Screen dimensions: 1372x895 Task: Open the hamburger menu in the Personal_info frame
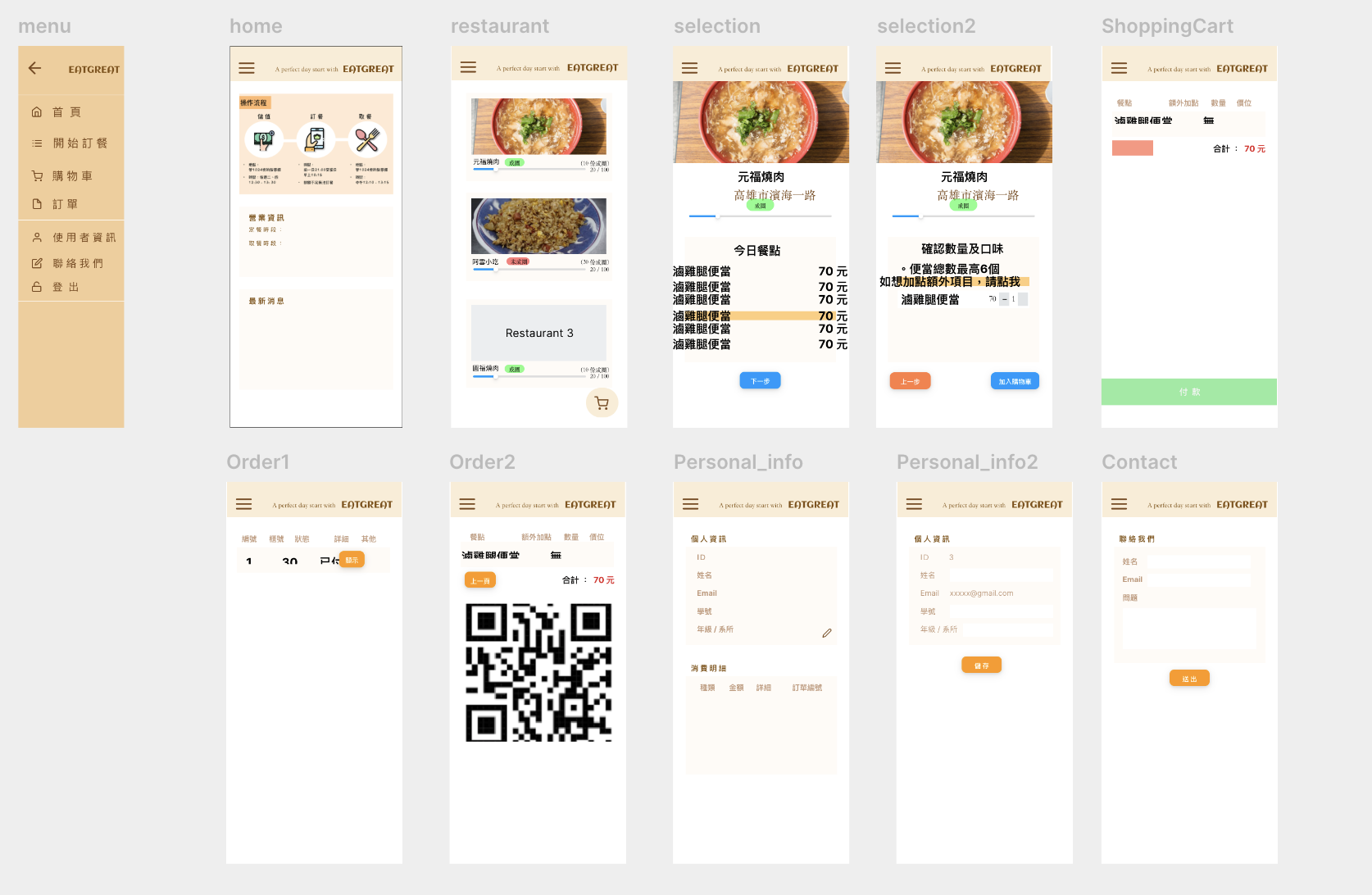pos(691,504)
